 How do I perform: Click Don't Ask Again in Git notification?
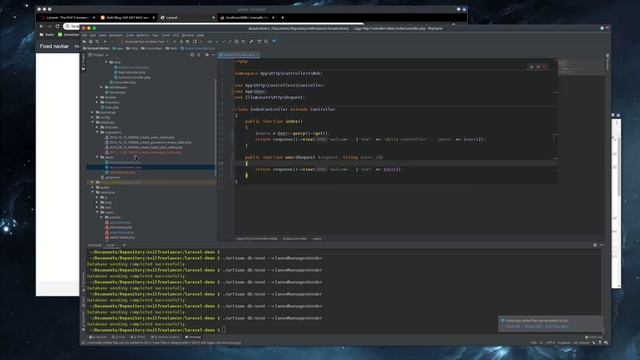click(557, 326)
